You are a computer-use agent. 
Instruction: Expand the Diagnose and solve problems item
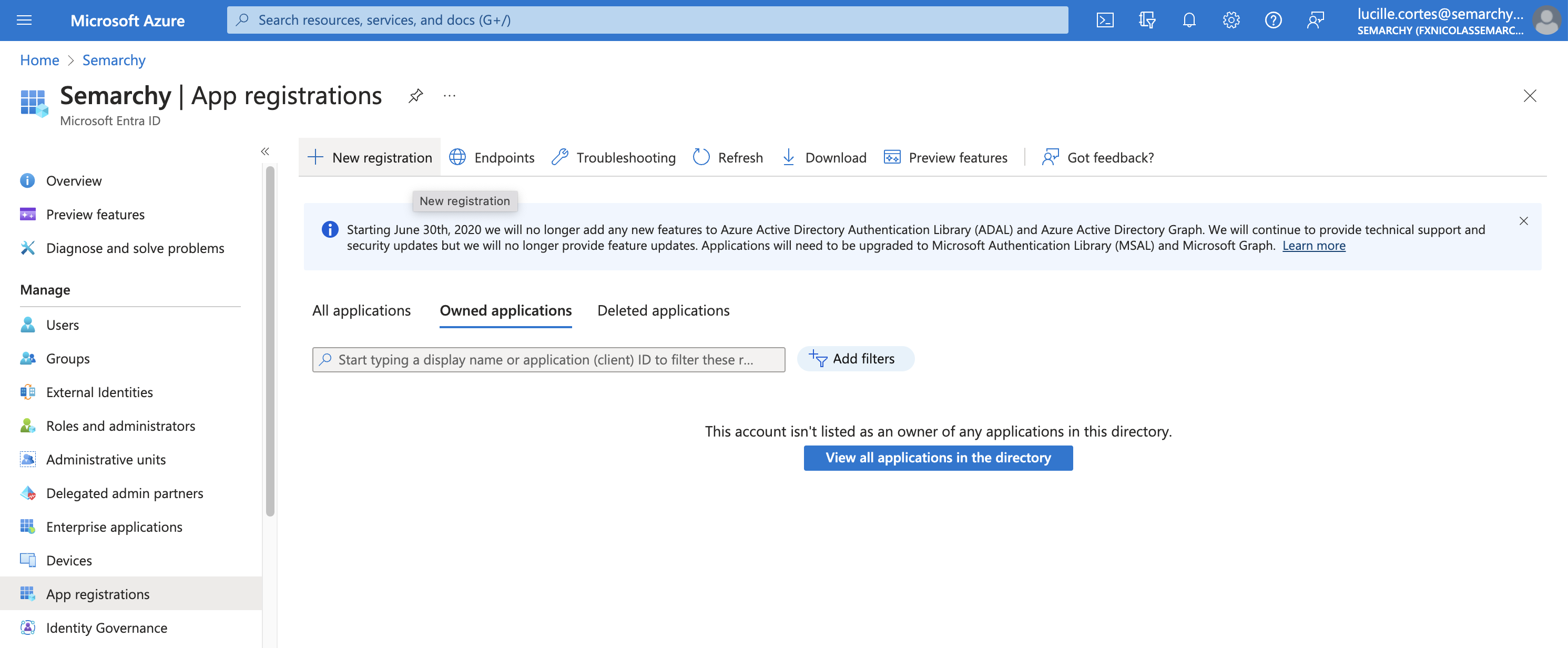pyautogui.click(x=136, y=247)
